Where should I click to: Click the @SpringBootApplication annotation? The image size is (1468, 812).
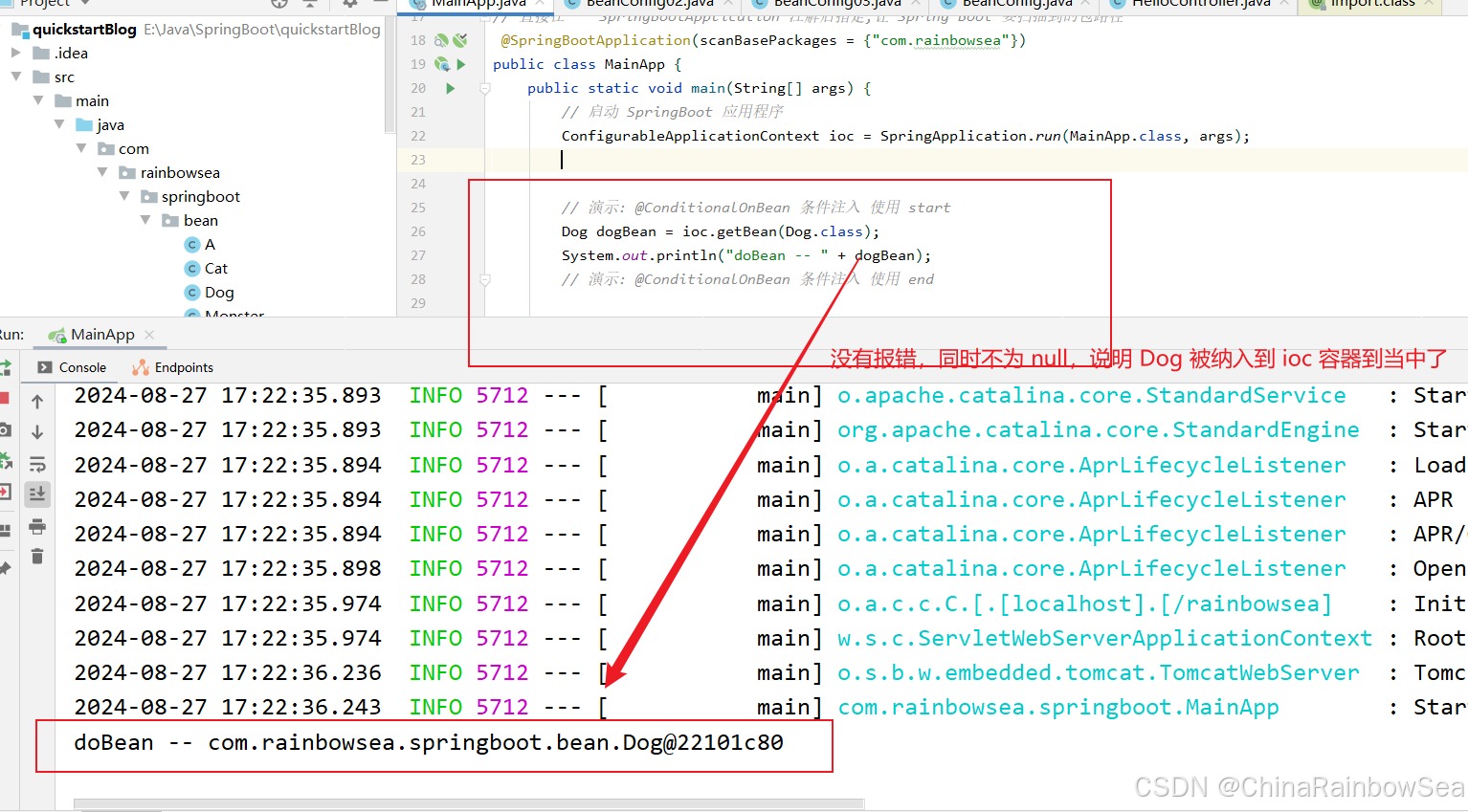(595, 40)
